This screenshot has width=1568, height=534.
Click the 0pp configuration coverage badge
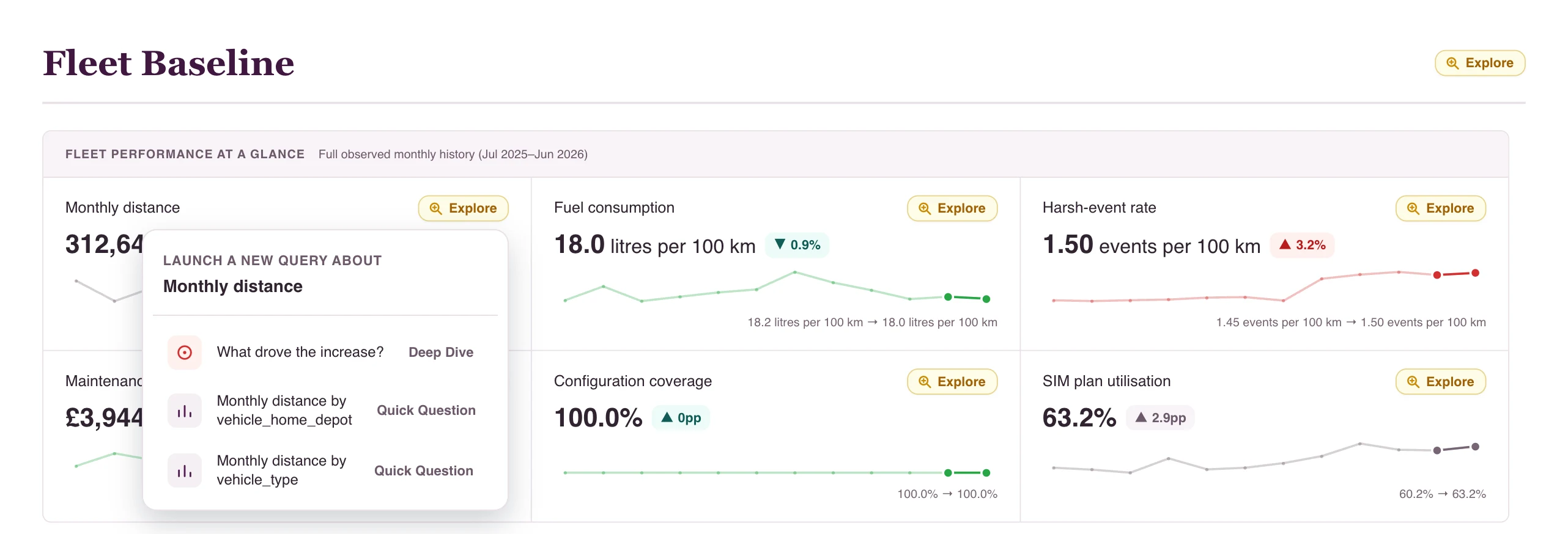point(681,418)
